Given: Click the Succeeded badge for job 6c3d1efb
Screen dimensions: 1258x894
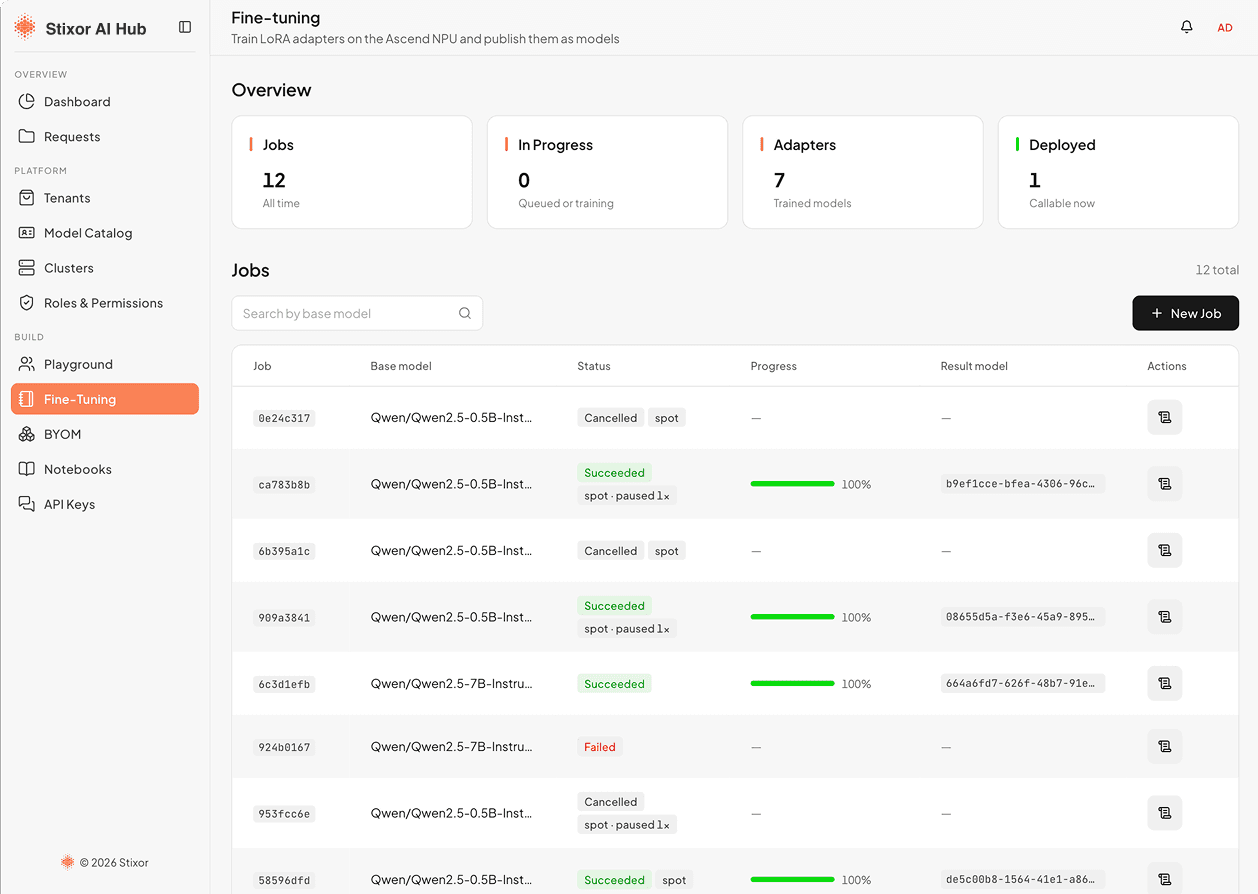Looking at the screenshot, I should tap(614, 684).
